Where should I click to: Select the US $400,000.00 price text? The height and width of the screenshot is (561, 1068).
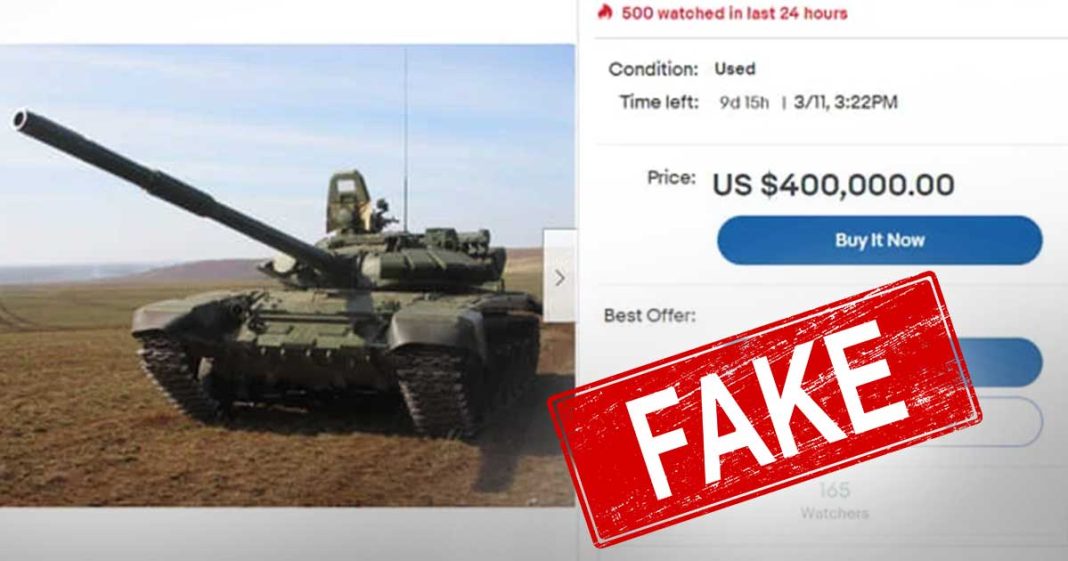click(833, 185)
